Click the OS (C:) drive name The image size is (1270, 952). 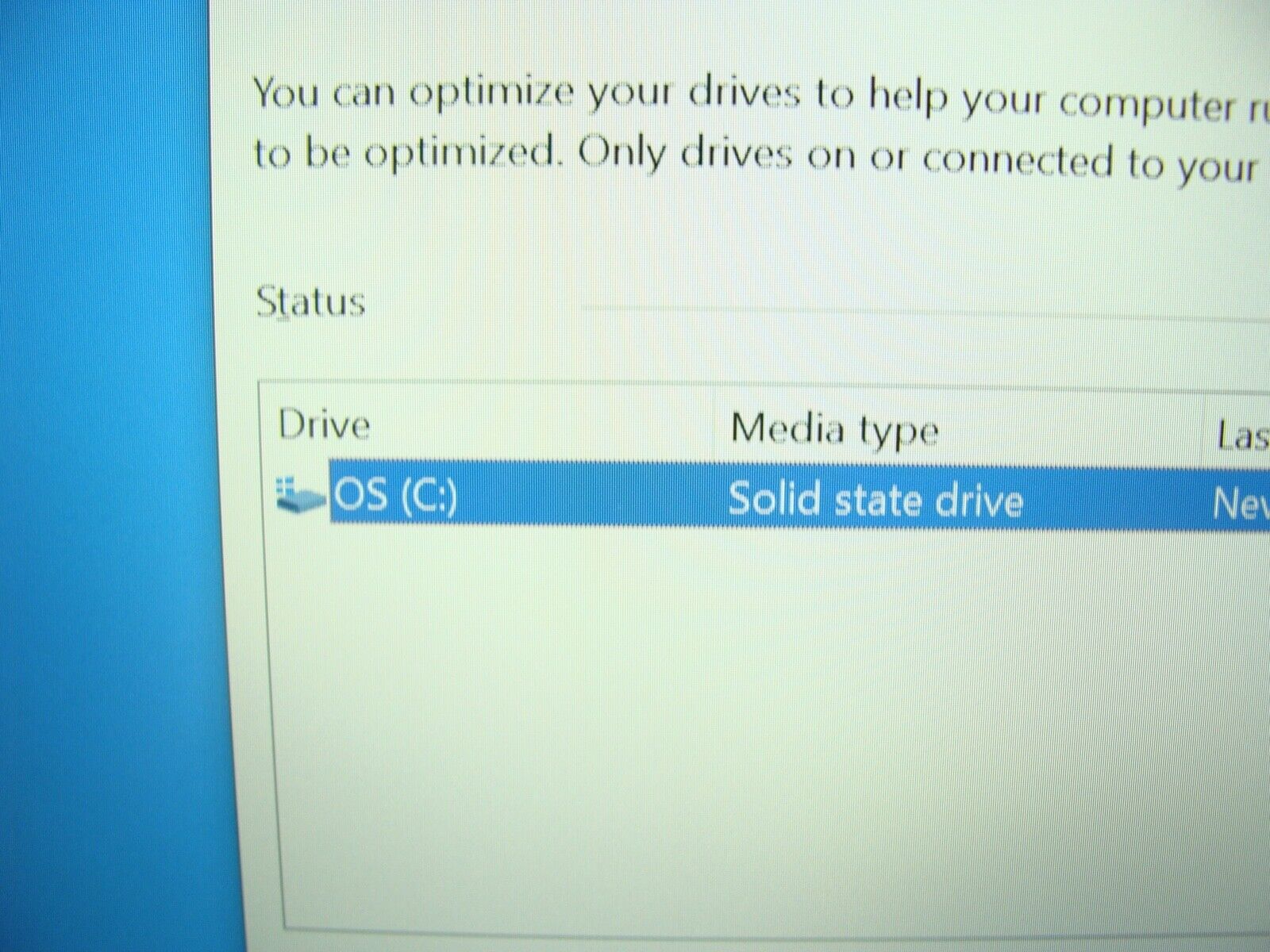tap(395, 495)
